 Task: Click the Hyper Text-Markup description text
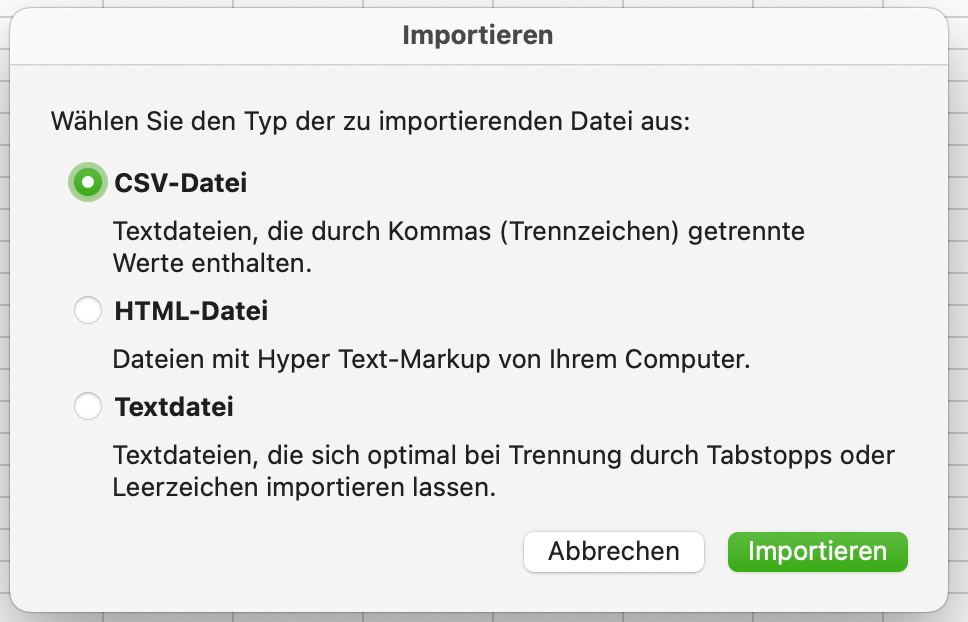(x=431, y=359)
